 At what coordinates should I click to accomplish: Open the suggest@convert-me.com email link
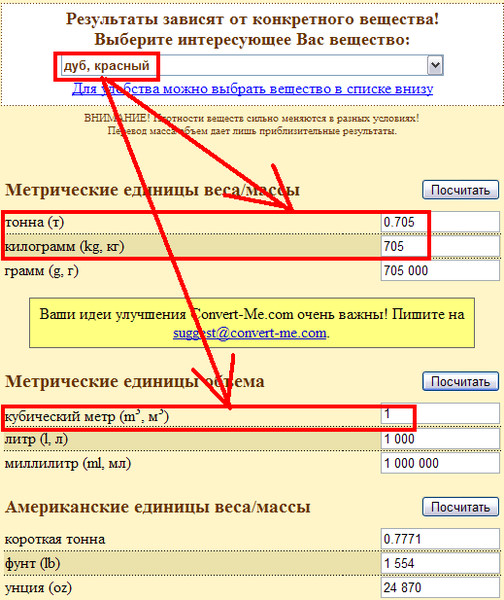coord(250,333)
